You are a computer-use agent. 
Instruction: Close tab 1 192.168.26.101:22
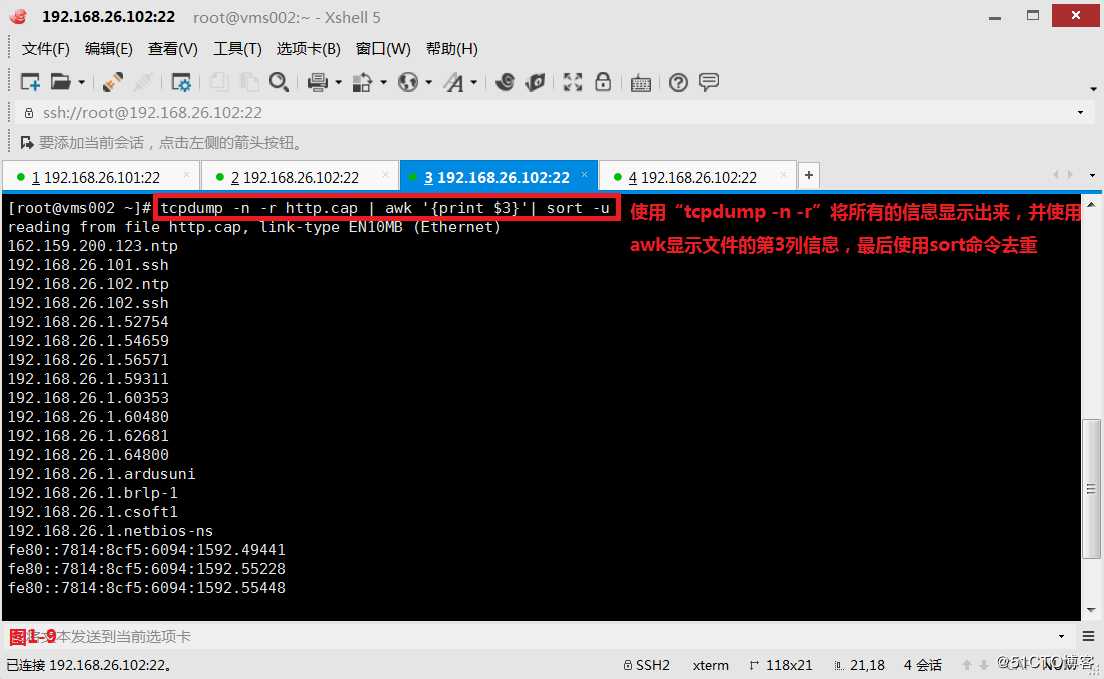(186, 175)
